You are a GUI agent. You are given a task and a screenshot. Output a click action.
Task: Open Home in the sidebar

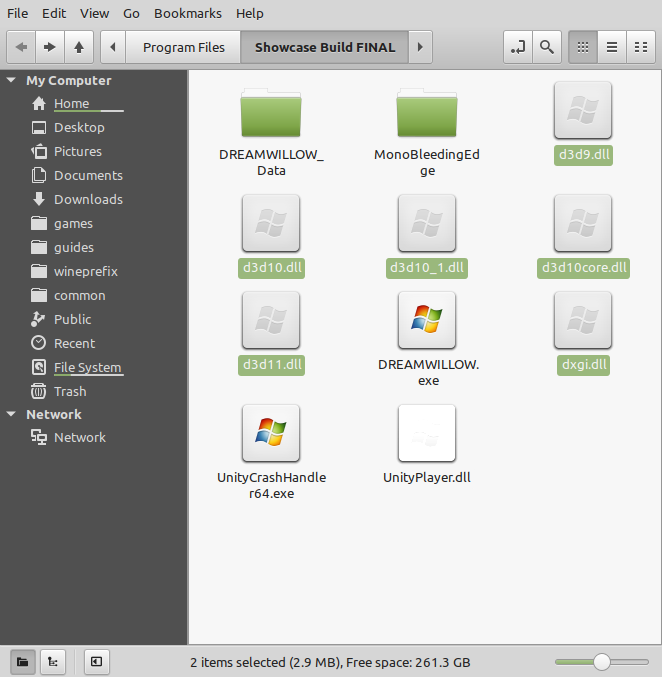[x=94, y=104]
